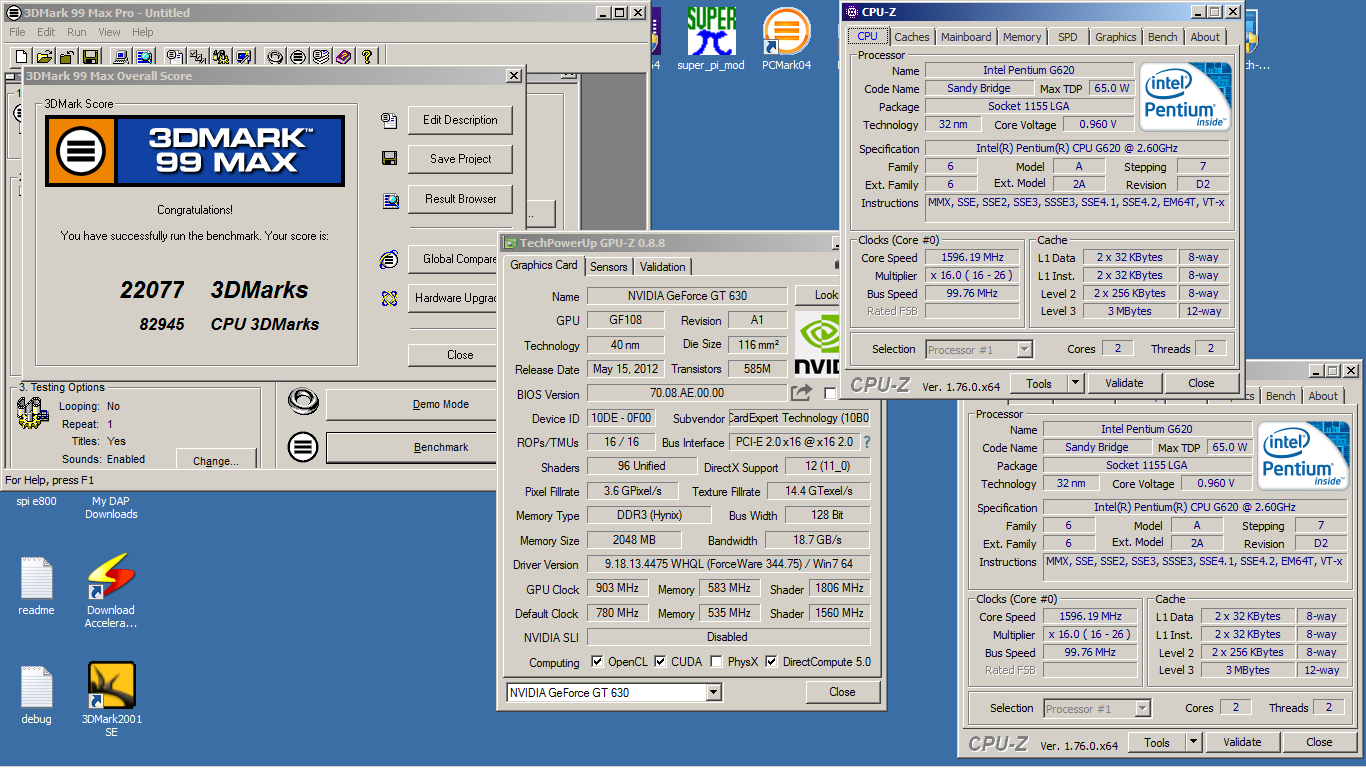The image size is (1366, 768).
Task: Click the Result Browser button
Action: point(460,199)
